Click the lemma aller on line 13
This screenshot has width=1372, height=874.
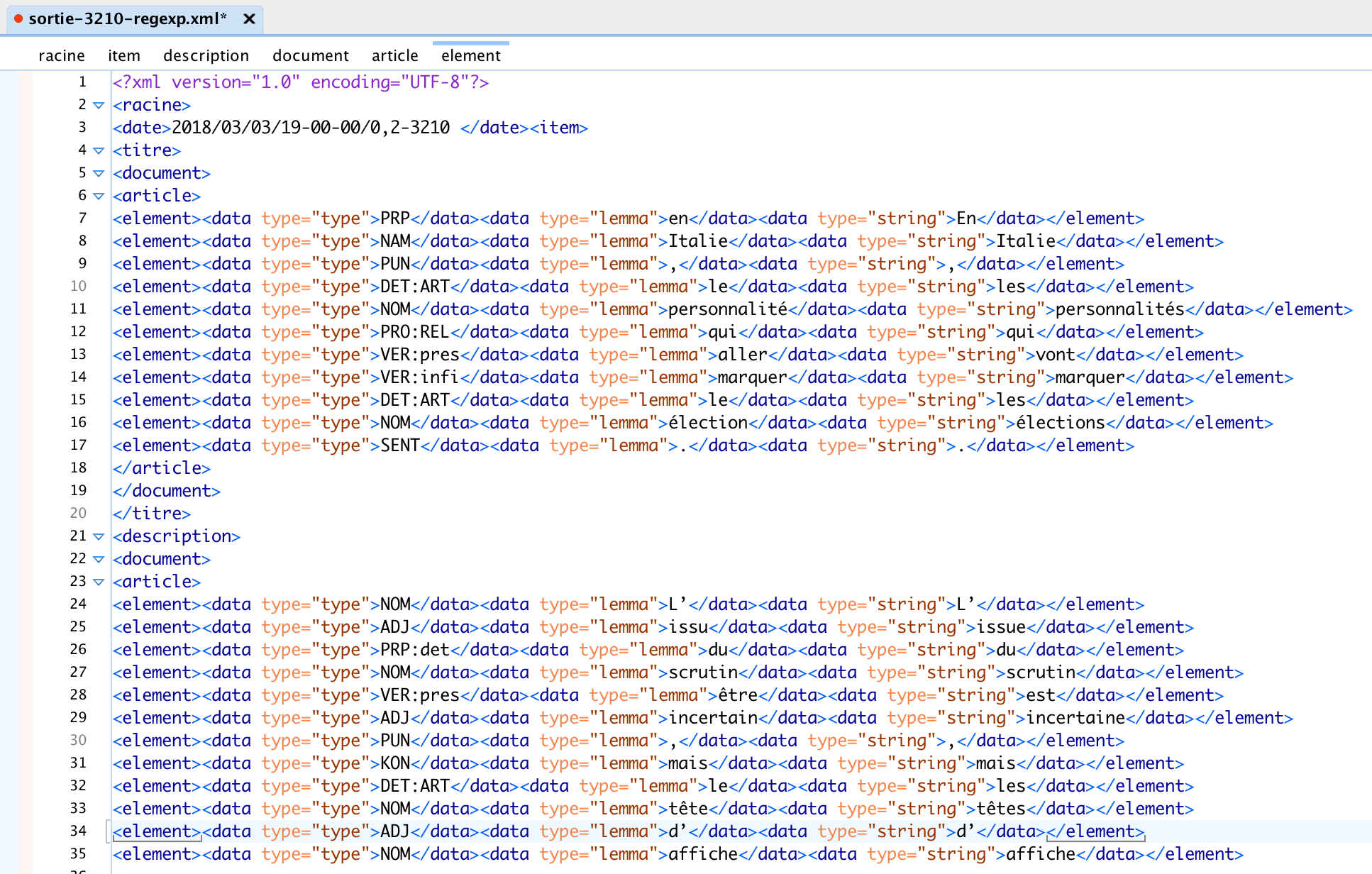coord(743,355)
